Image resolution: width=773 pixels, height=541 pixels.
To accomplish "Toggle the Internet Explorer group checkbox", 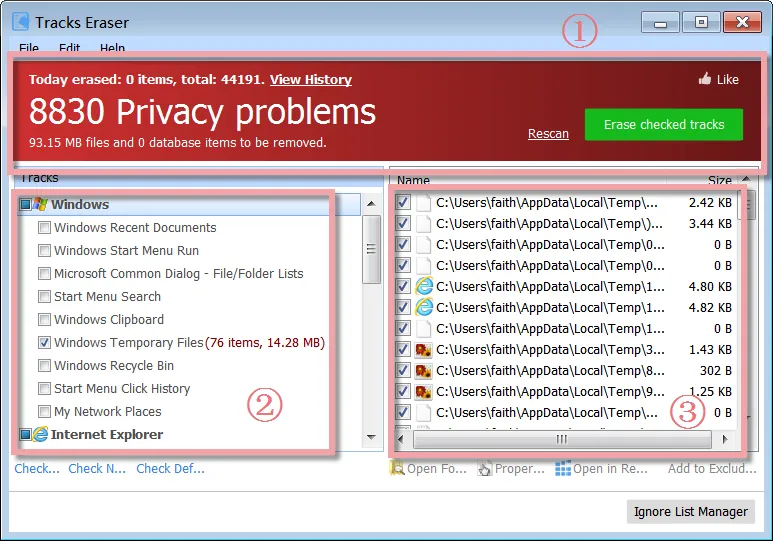I will coord(25,434).
